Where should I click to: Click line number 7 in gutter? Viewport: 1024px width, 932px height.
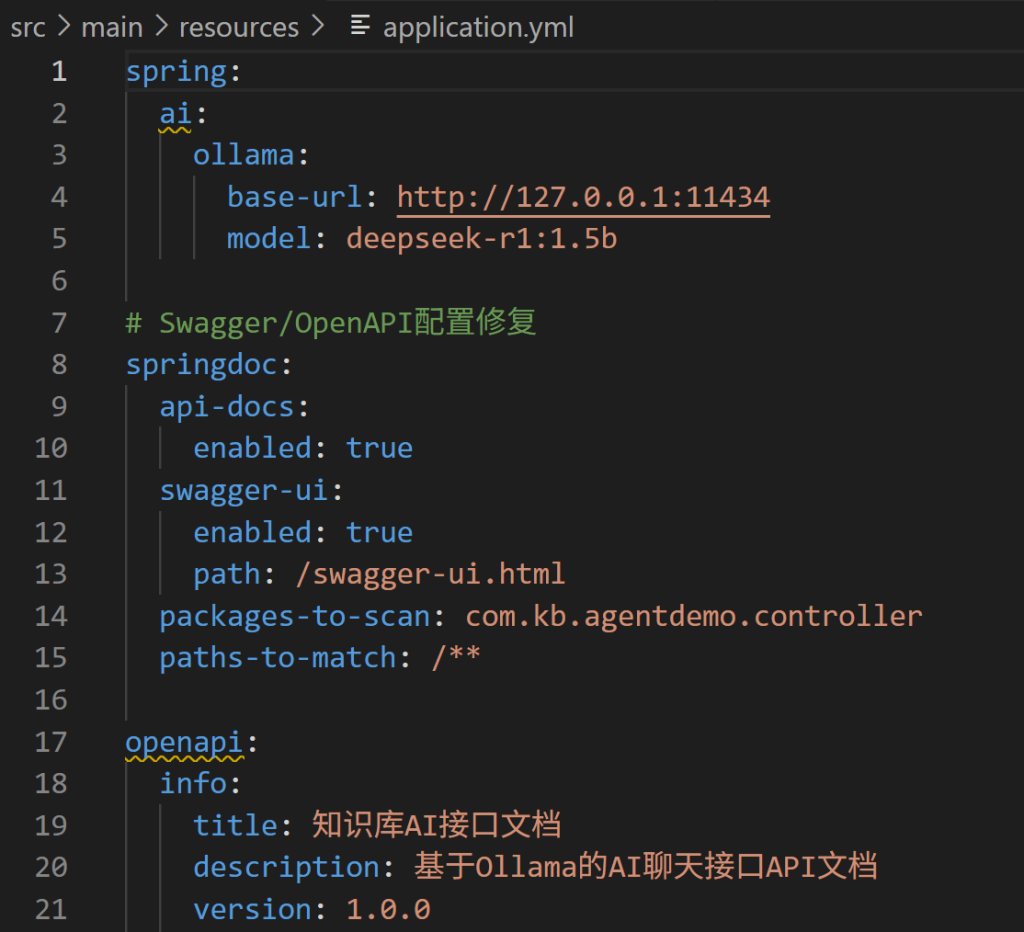click(x=59, y=323)
